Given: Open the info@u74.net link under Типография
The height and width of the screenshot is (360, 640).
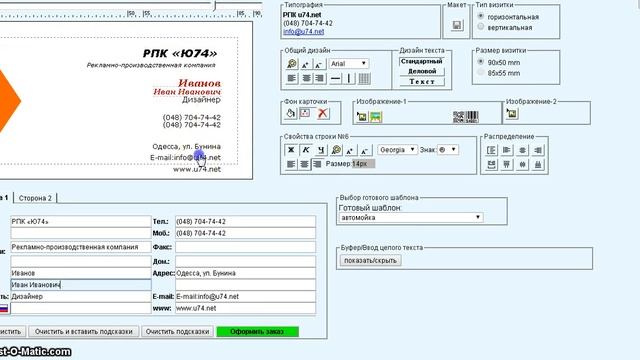Looking at the screenshot, I should tap(303, 31).
